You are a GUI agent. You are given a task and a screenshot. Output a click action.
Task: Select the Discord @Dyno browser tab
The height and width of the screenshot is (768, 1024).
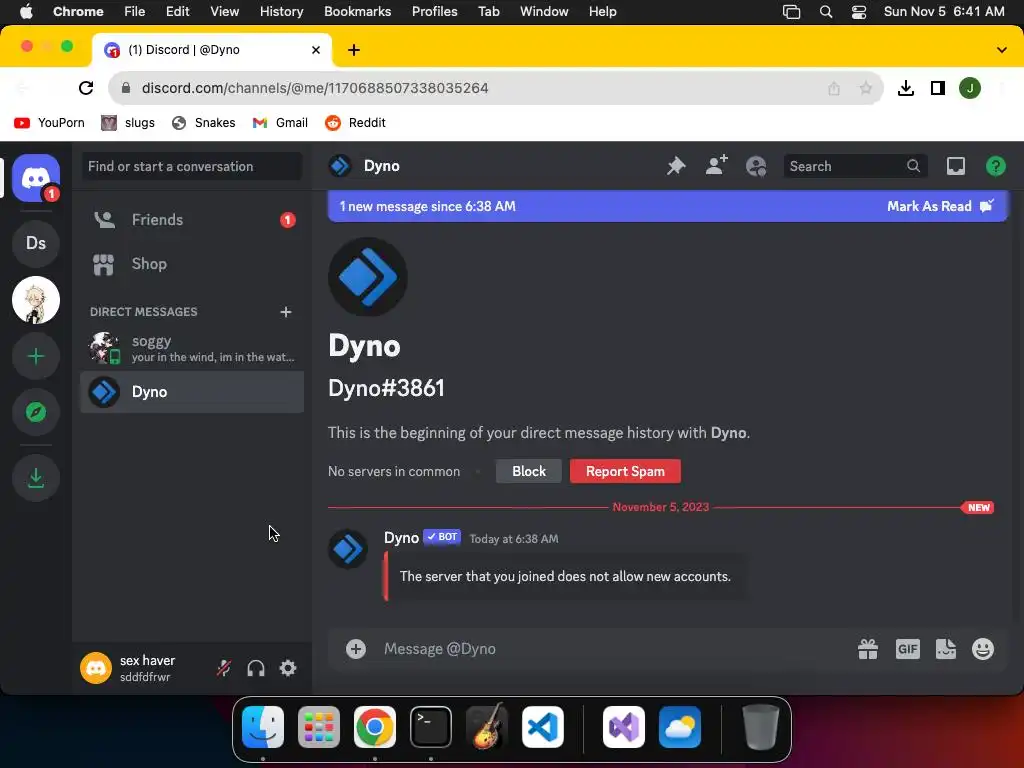212,50
